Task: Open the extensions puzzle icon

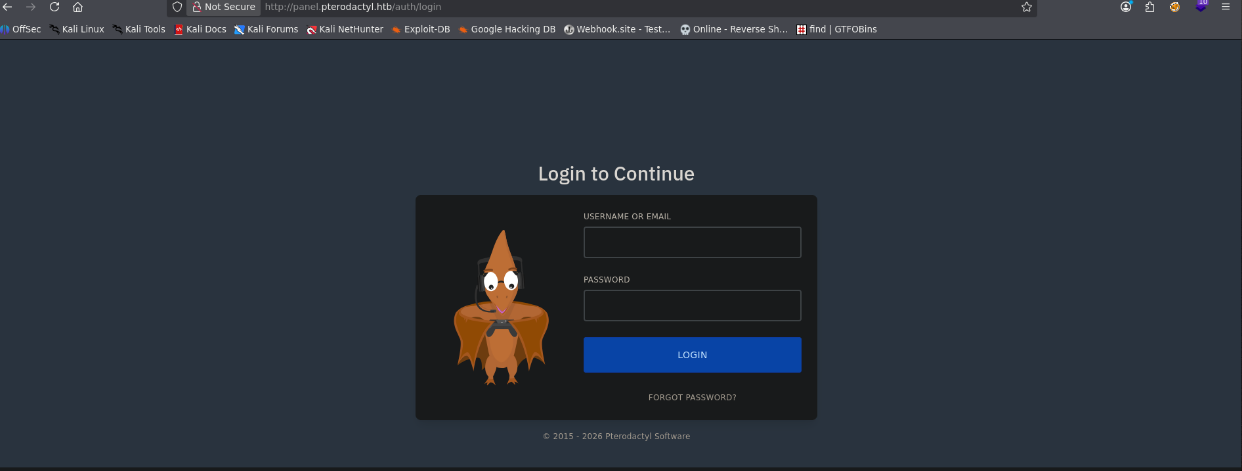Action: tap(1150, 7)
